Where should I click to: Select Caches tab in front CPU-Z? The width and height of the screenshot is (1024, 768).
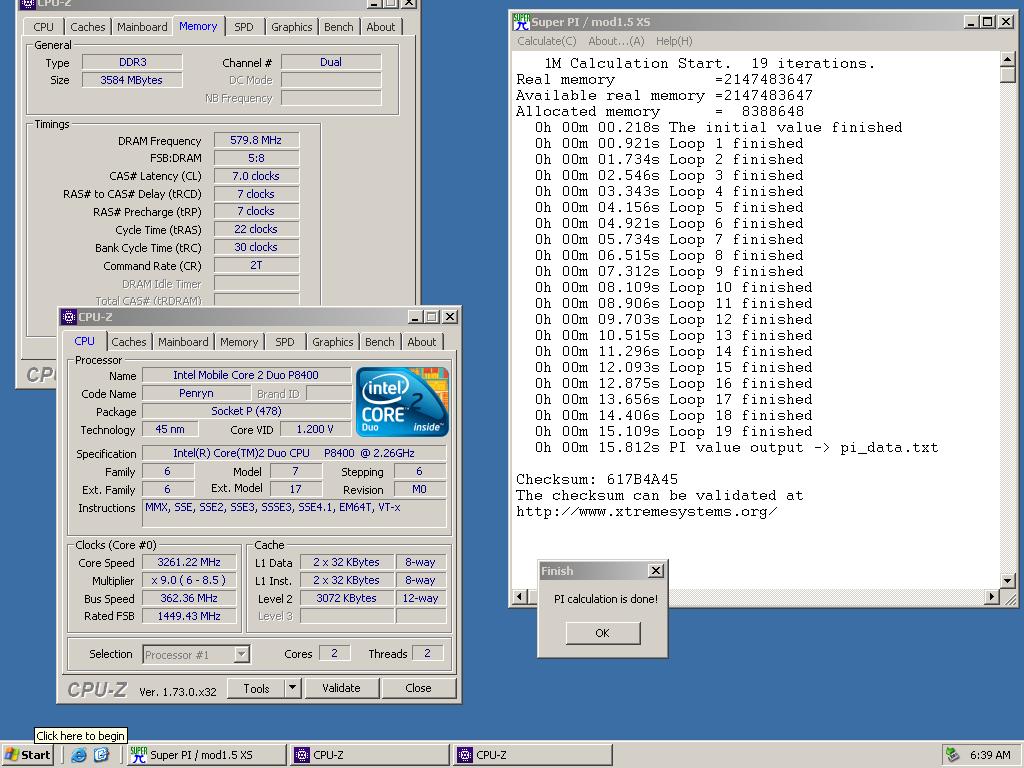click(x=129, y=342)
